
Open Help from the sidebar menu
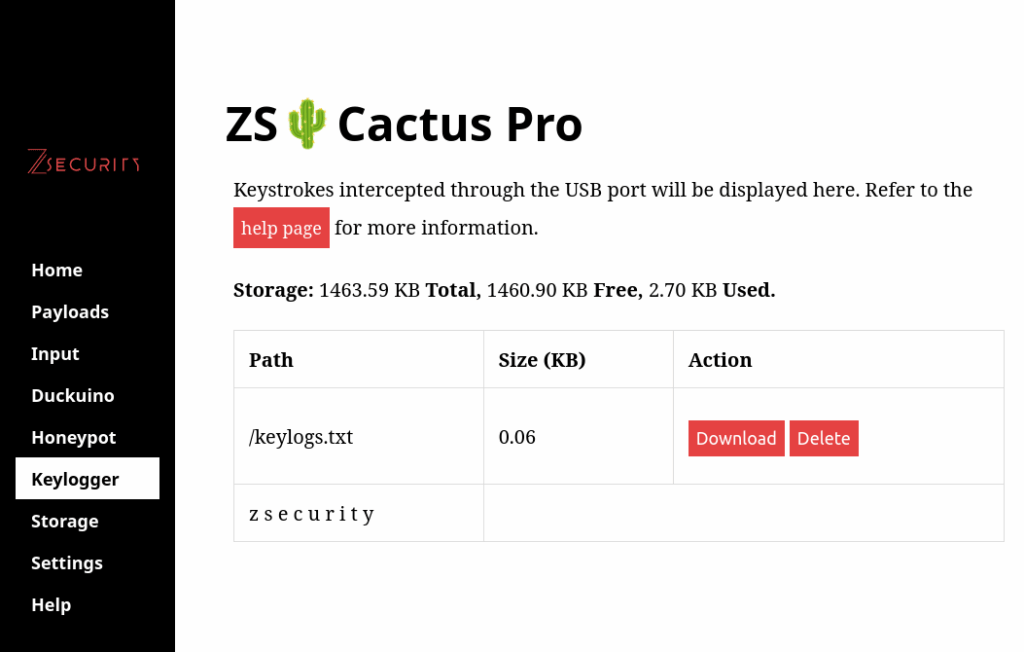point(51,605)
